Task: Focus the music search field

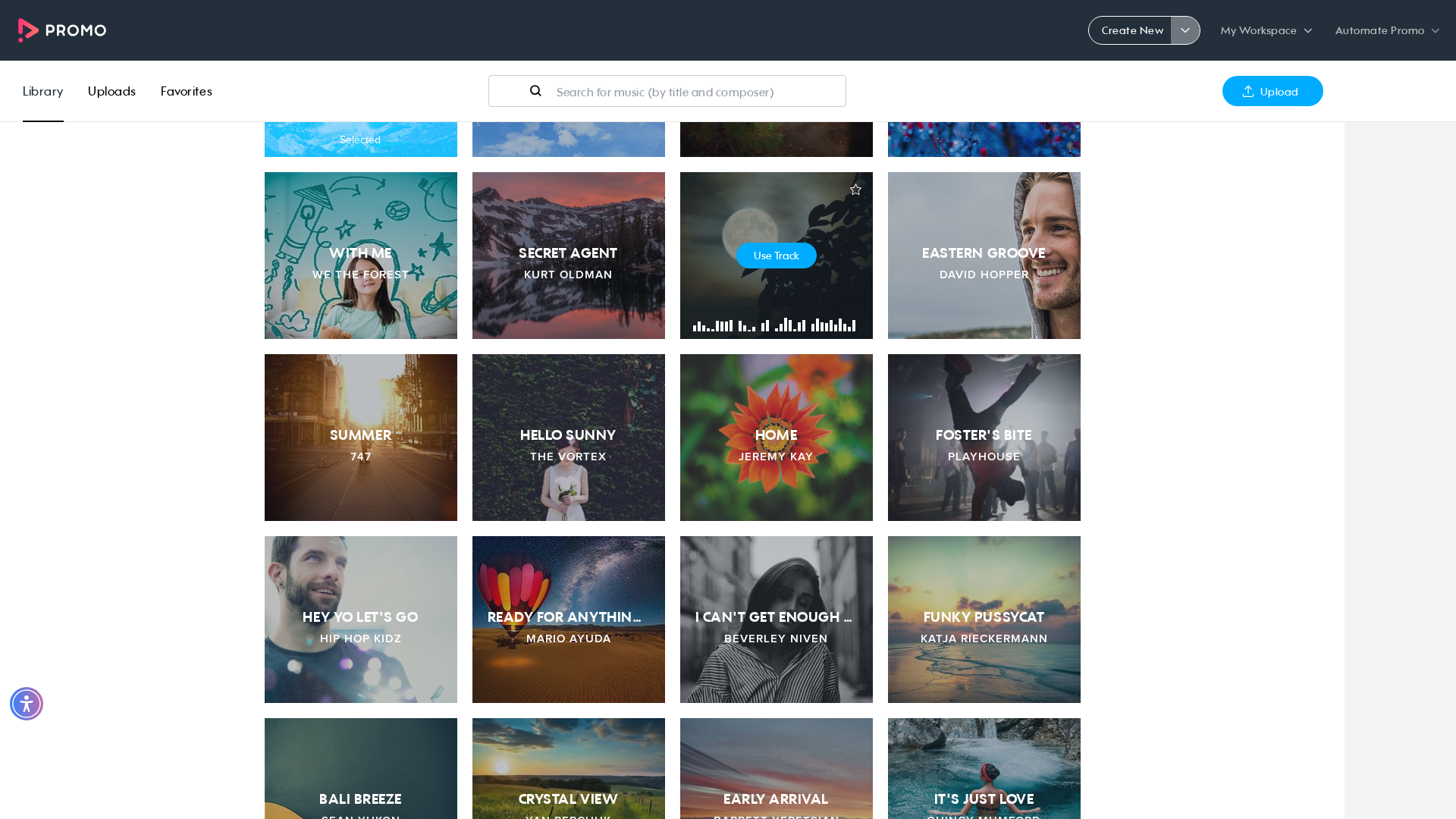Action: coord(667,91)
